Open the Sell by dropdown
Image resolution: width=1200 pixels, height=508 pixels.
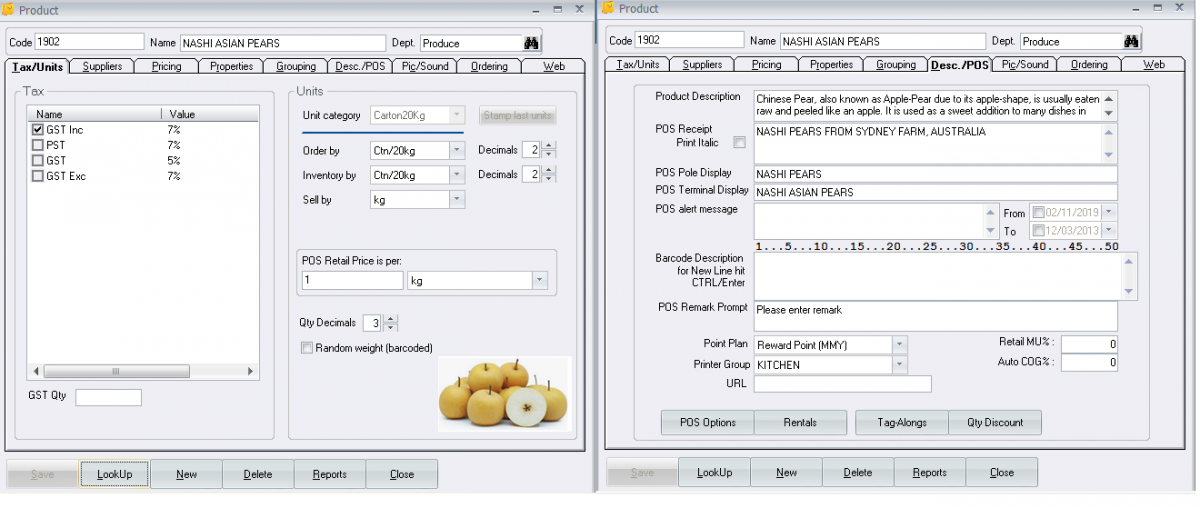click(456, 200)
